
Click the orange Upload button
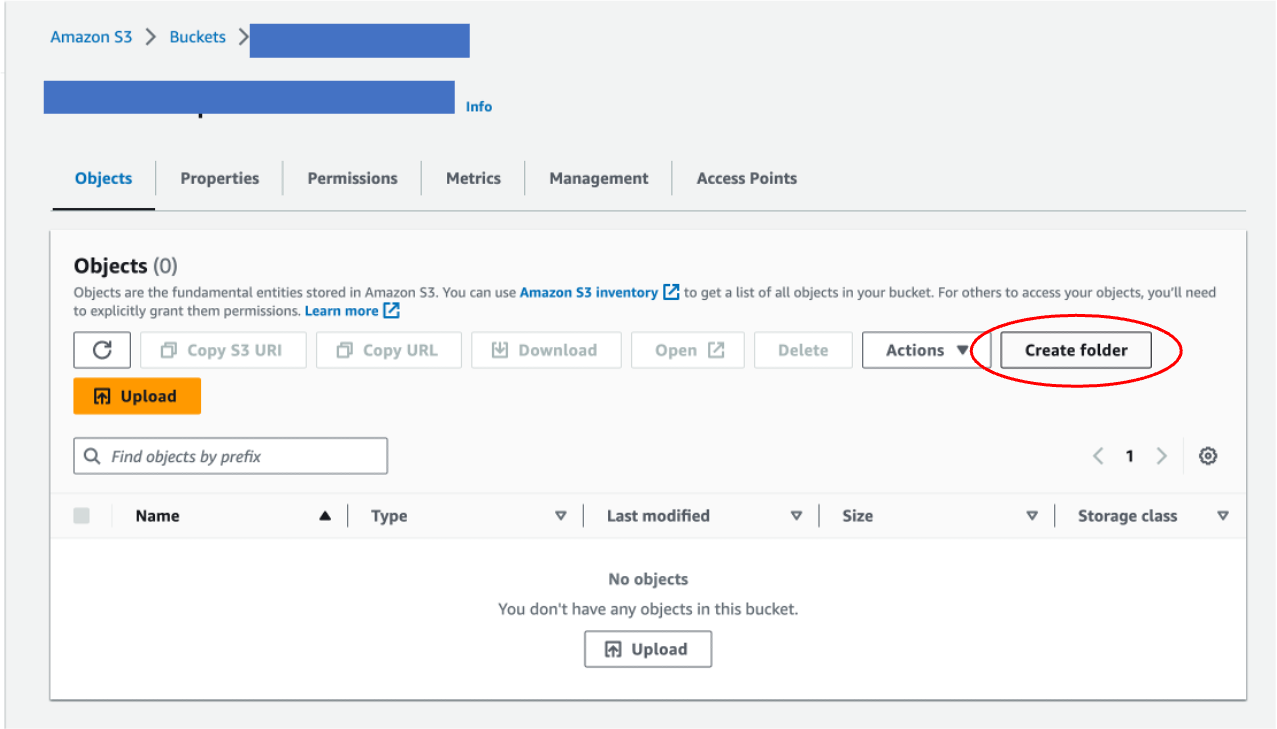[137, 396]
